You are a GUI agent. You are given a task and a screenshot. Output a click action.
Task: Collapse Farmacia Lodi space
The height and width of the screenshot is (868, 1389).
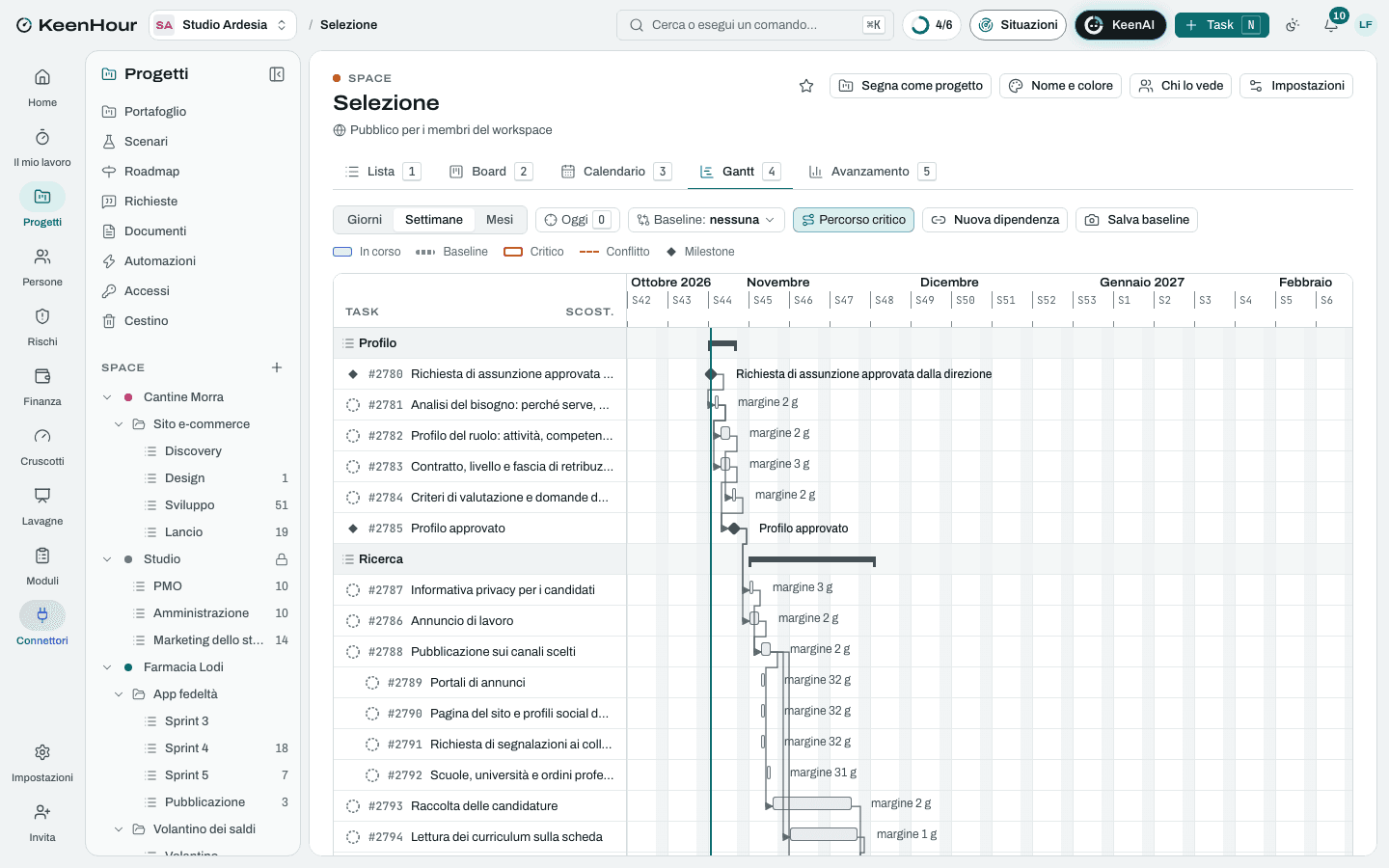(107, 667)
